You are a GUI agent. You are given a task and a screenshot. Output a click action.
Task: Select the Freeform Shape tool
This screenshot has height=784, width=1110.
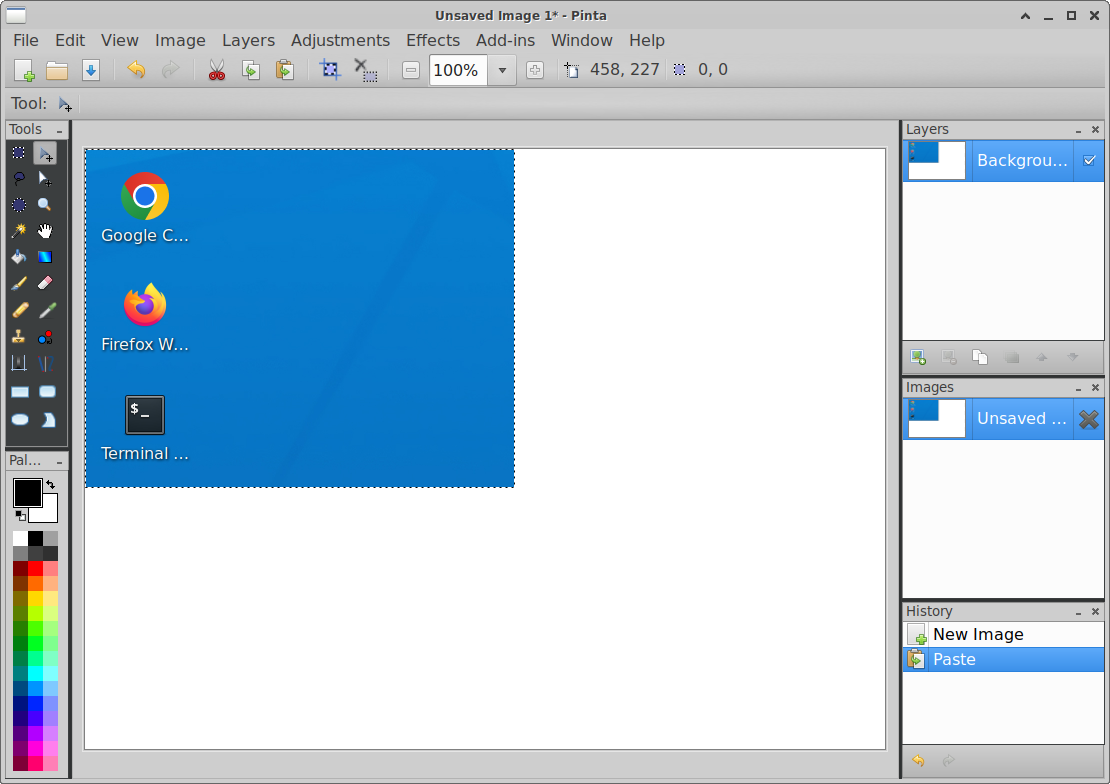(47, 419)
